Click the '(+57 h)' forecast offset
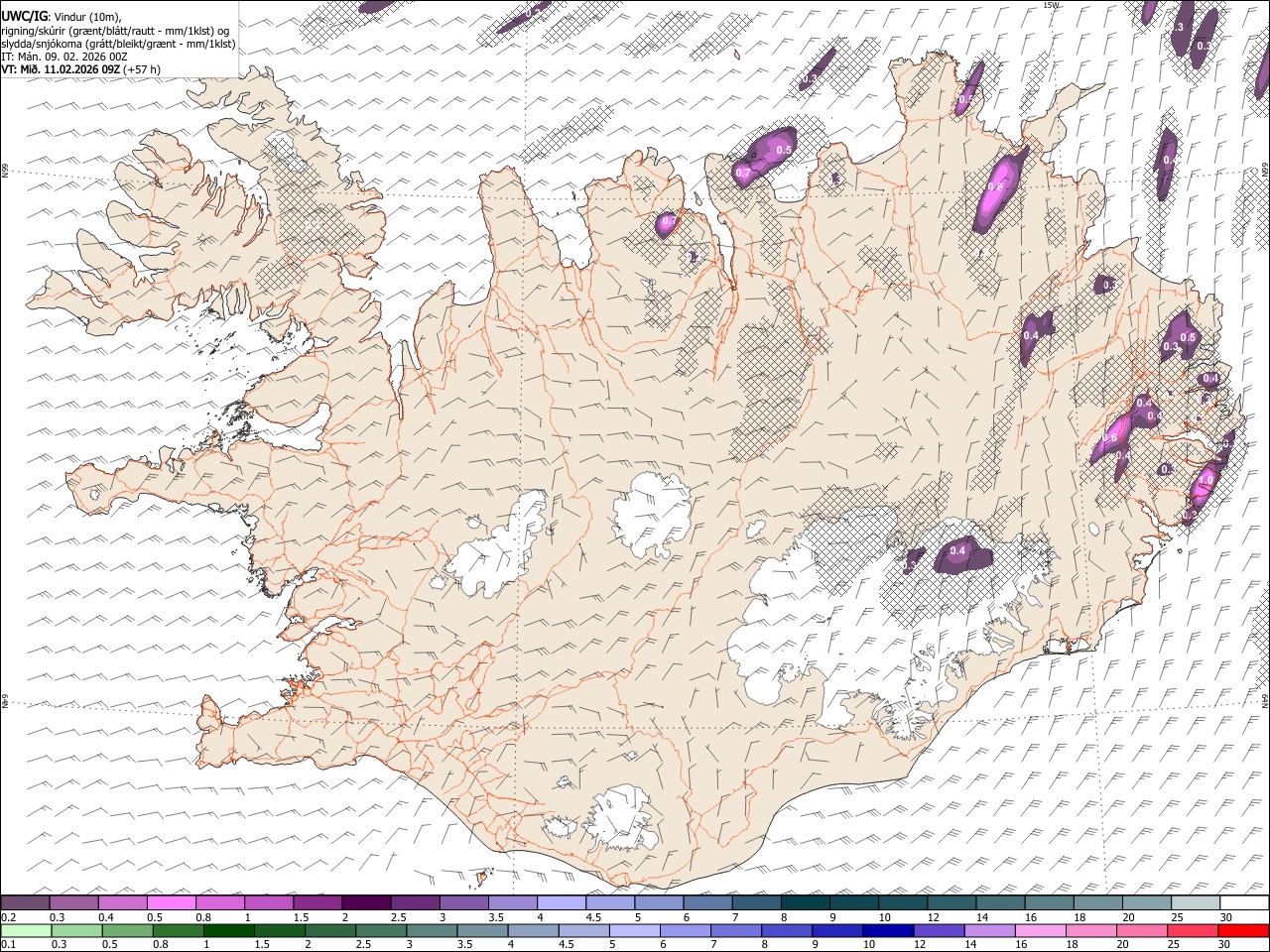Viewport: 1270px width, 952px height. point(143,69)
